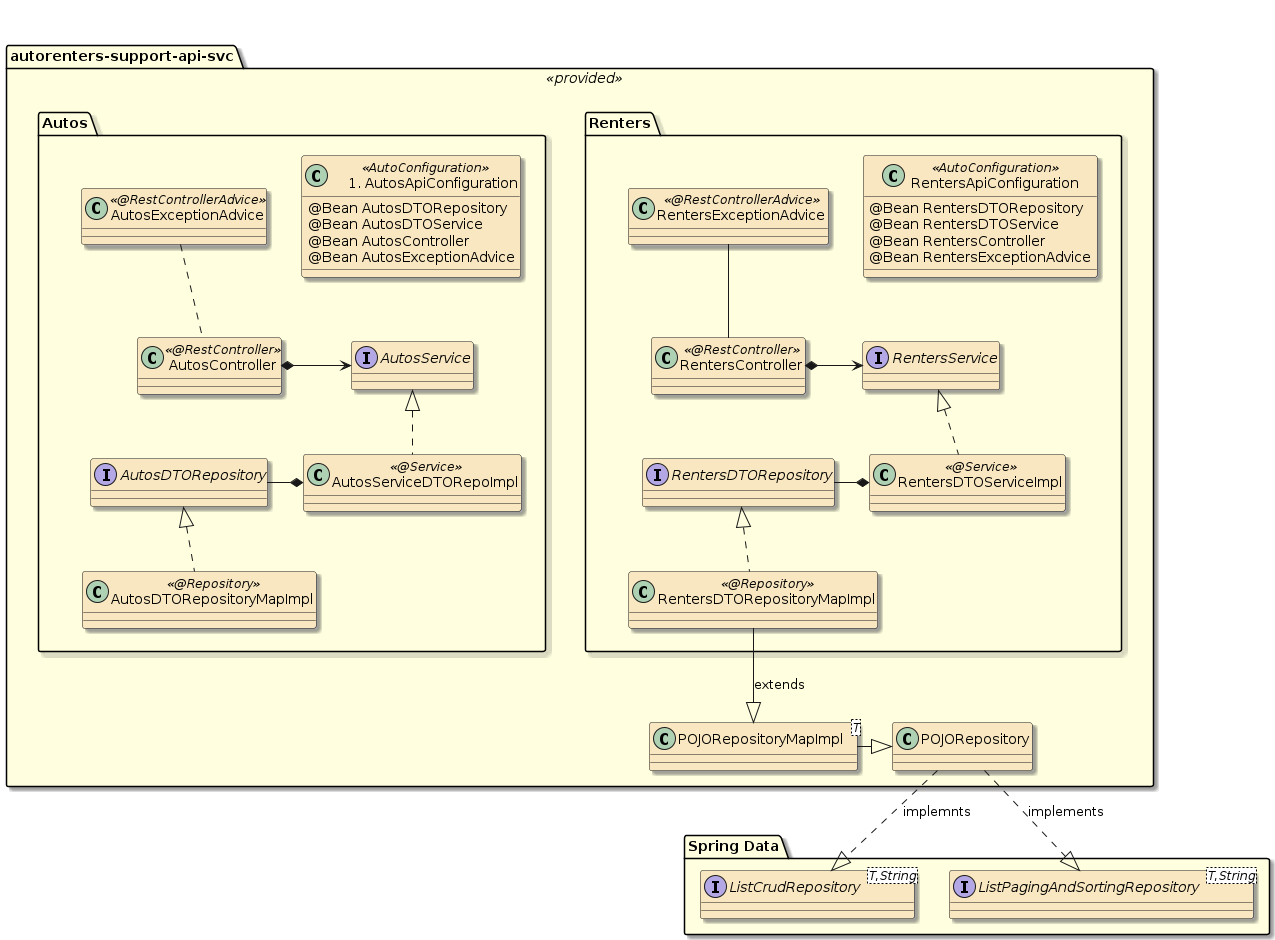Click the class icon of RentersController

(x=667, y=357)
